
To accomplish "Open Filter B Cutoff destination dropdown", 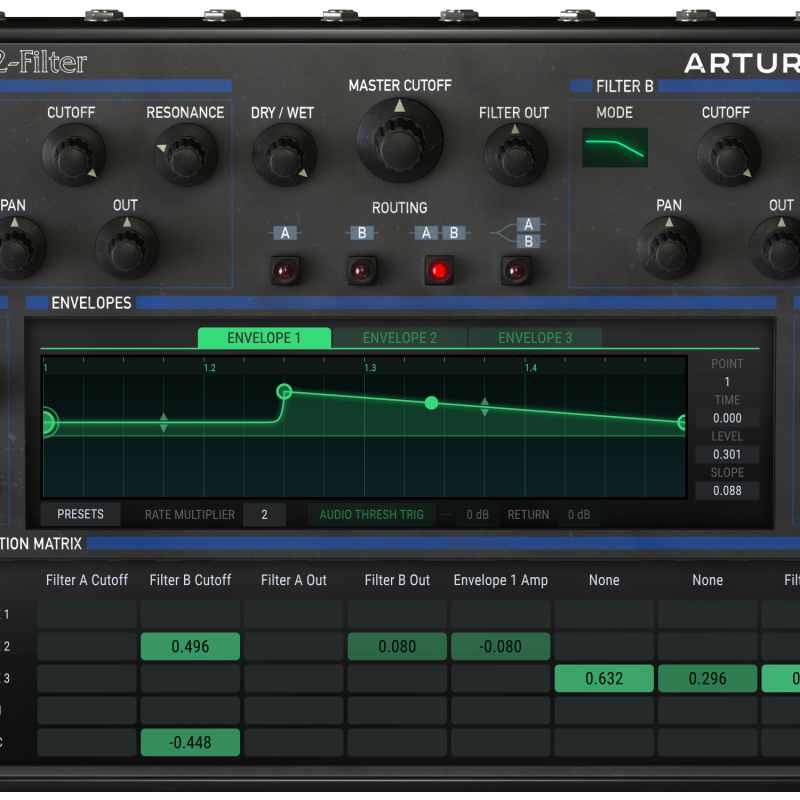I will pyautogui.click(x=190, y=580).
